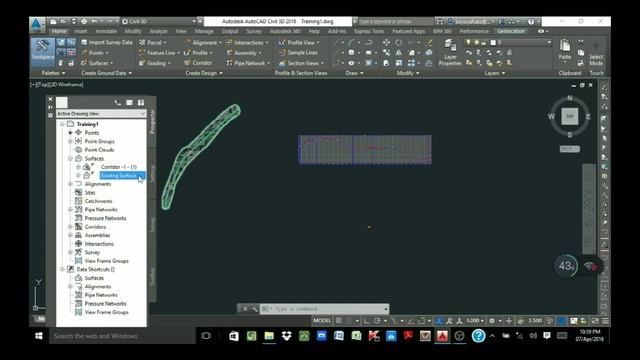The image size is (640, 360).
Task: Click the Select Mode touch button
Action: [x=596, y=53]
